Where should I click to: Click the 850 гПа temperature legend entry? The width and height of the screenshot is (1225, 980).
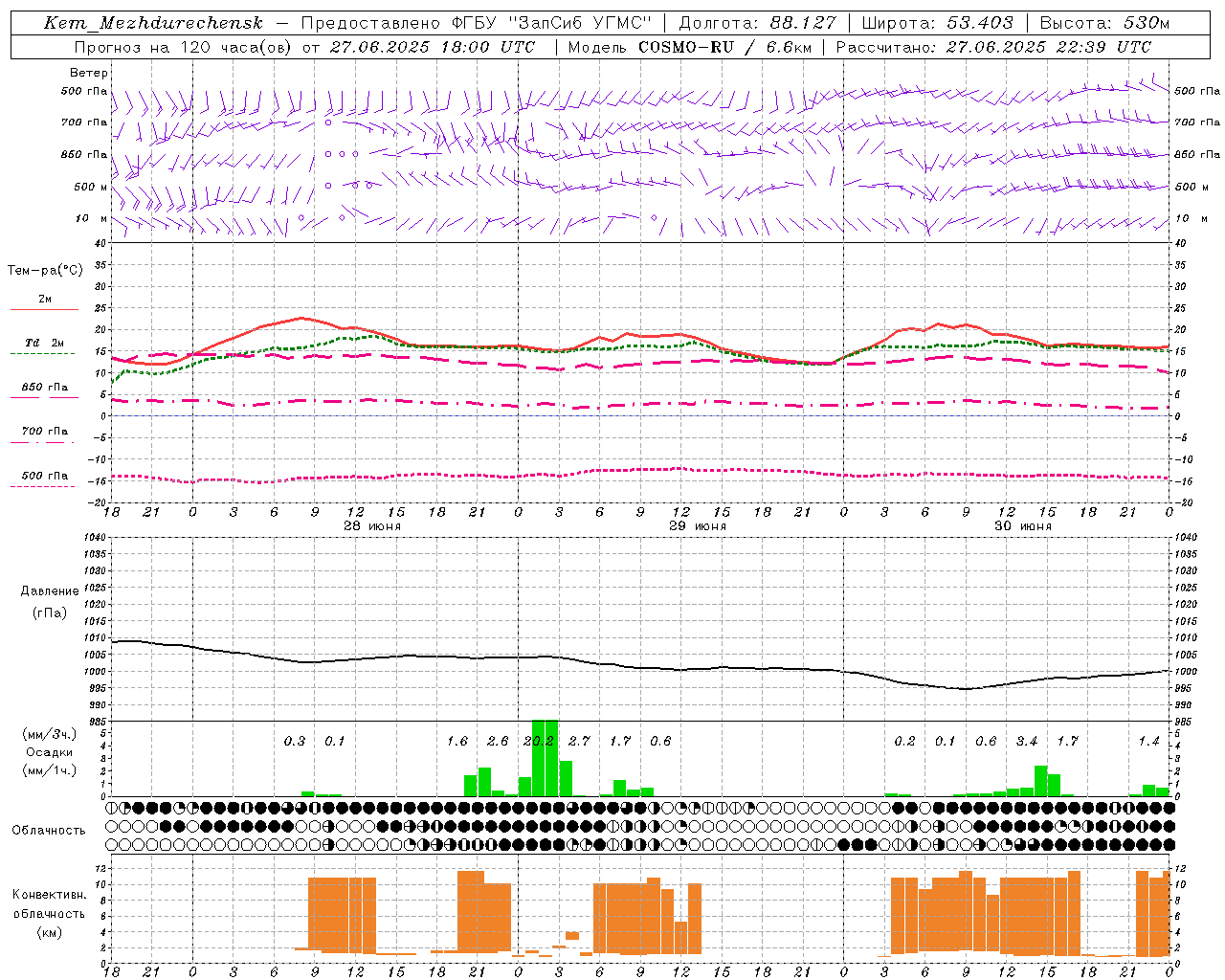pos(44,388)
